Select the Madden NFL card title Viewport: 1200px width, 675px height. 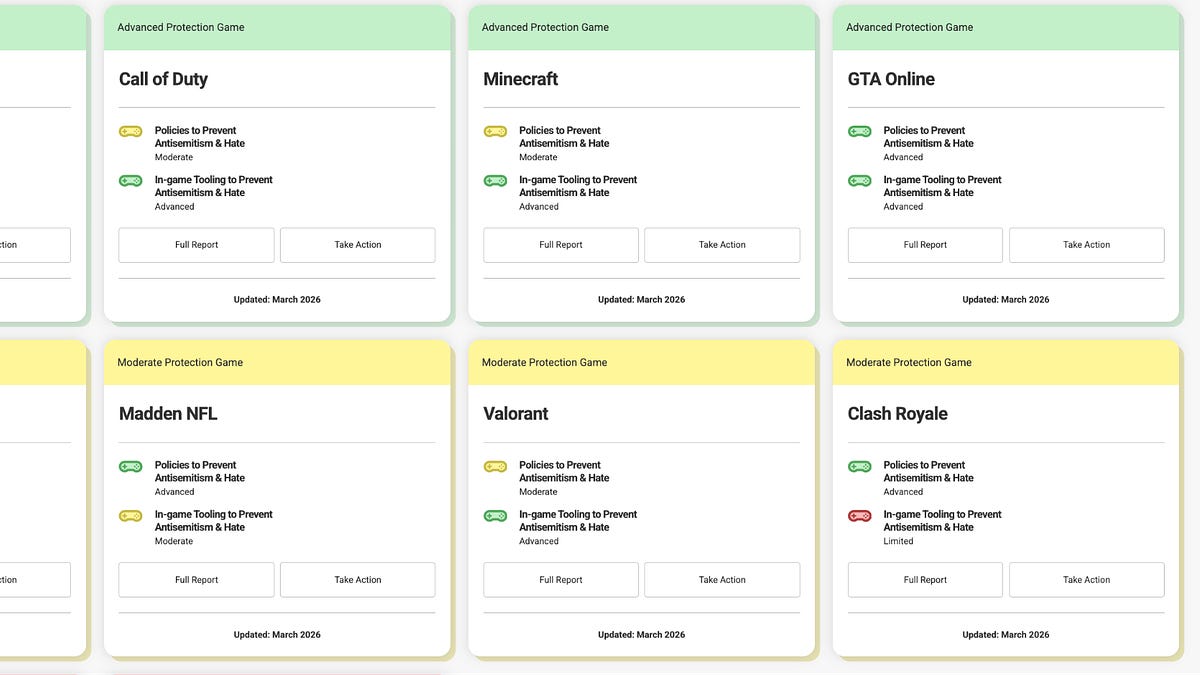tap(168, 414)
